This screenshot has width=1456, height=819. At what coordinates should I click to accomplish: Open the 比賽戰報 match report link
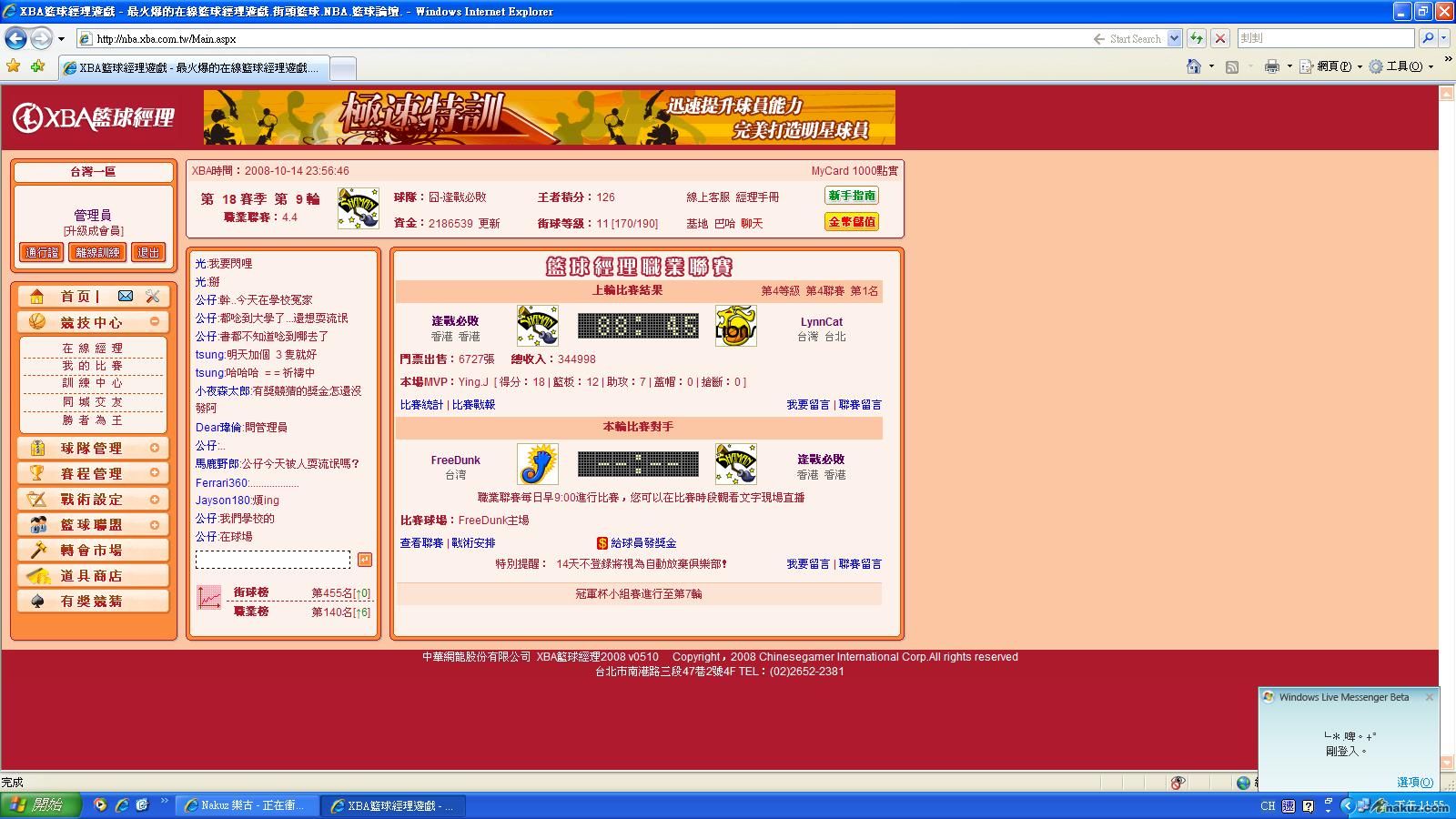point(473,405)
